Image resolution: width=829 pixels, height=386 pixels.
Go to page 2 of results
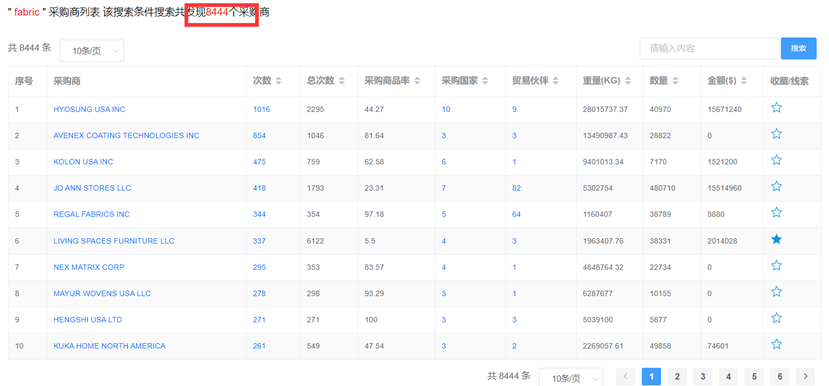pos(677,376)
